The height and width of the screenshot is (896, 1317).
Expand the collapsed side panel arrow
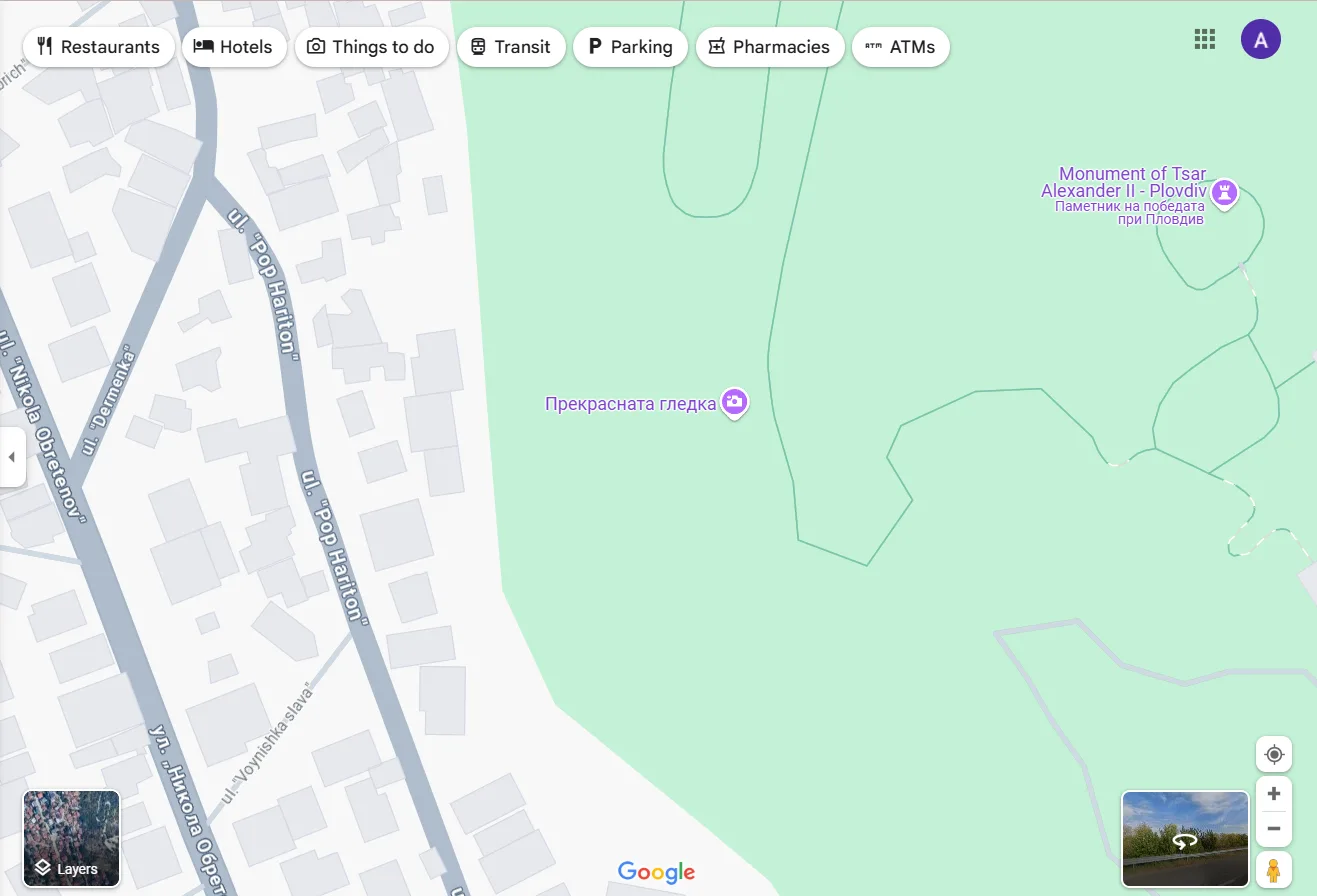tap(12, 457)
